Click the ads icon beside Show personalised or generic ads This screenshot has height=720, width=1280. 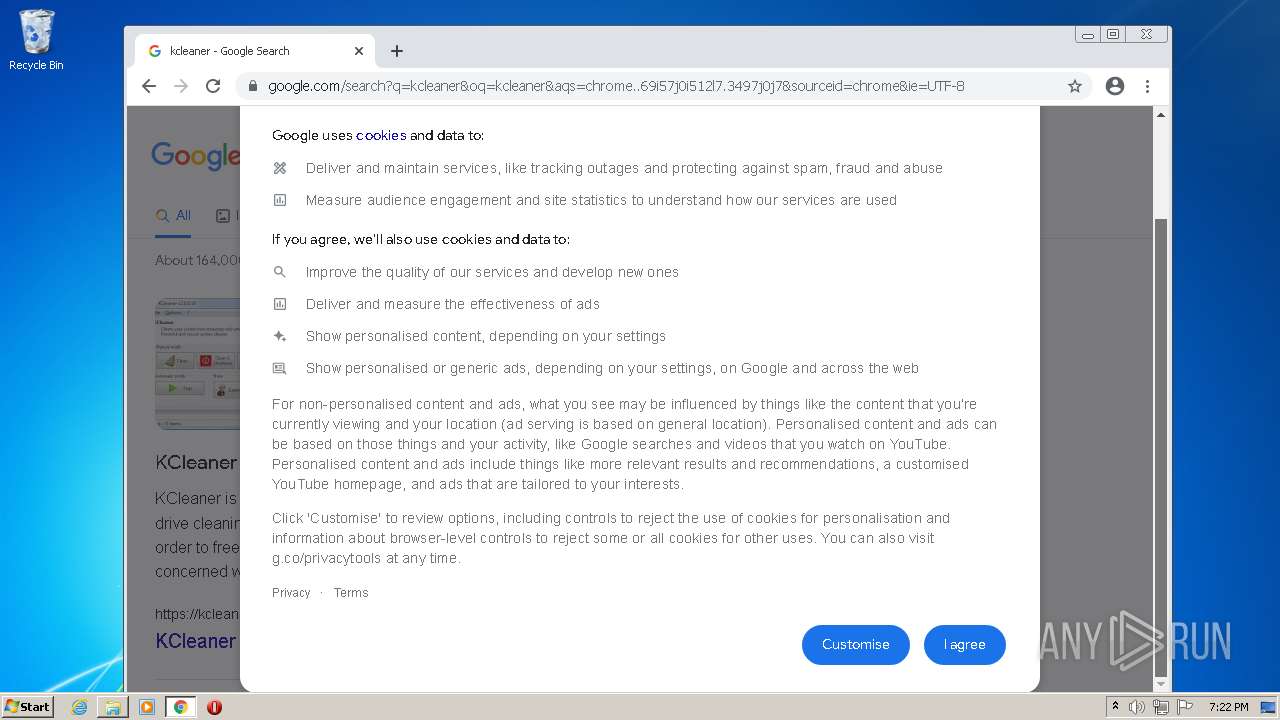coord(280,368)
